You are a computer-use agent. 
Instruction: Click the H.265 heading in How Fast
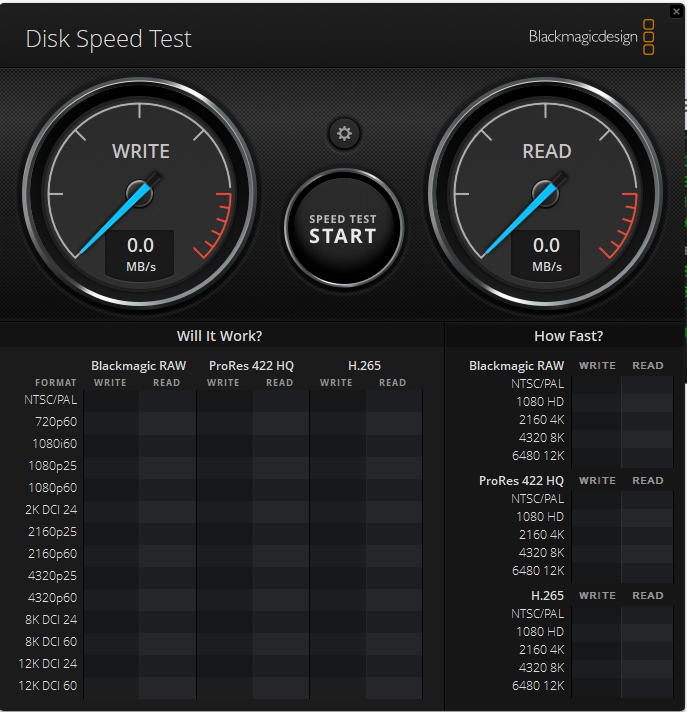point(547,596)
